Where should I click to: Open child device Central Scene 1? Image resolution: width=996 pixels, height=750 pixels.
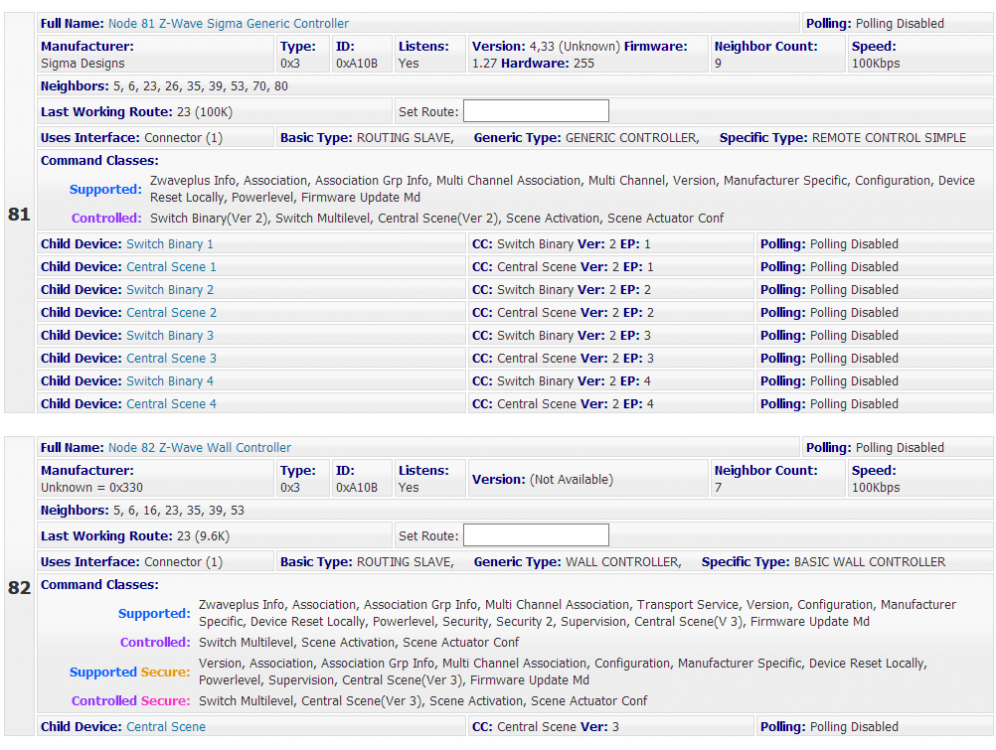[x=171, y=267]
